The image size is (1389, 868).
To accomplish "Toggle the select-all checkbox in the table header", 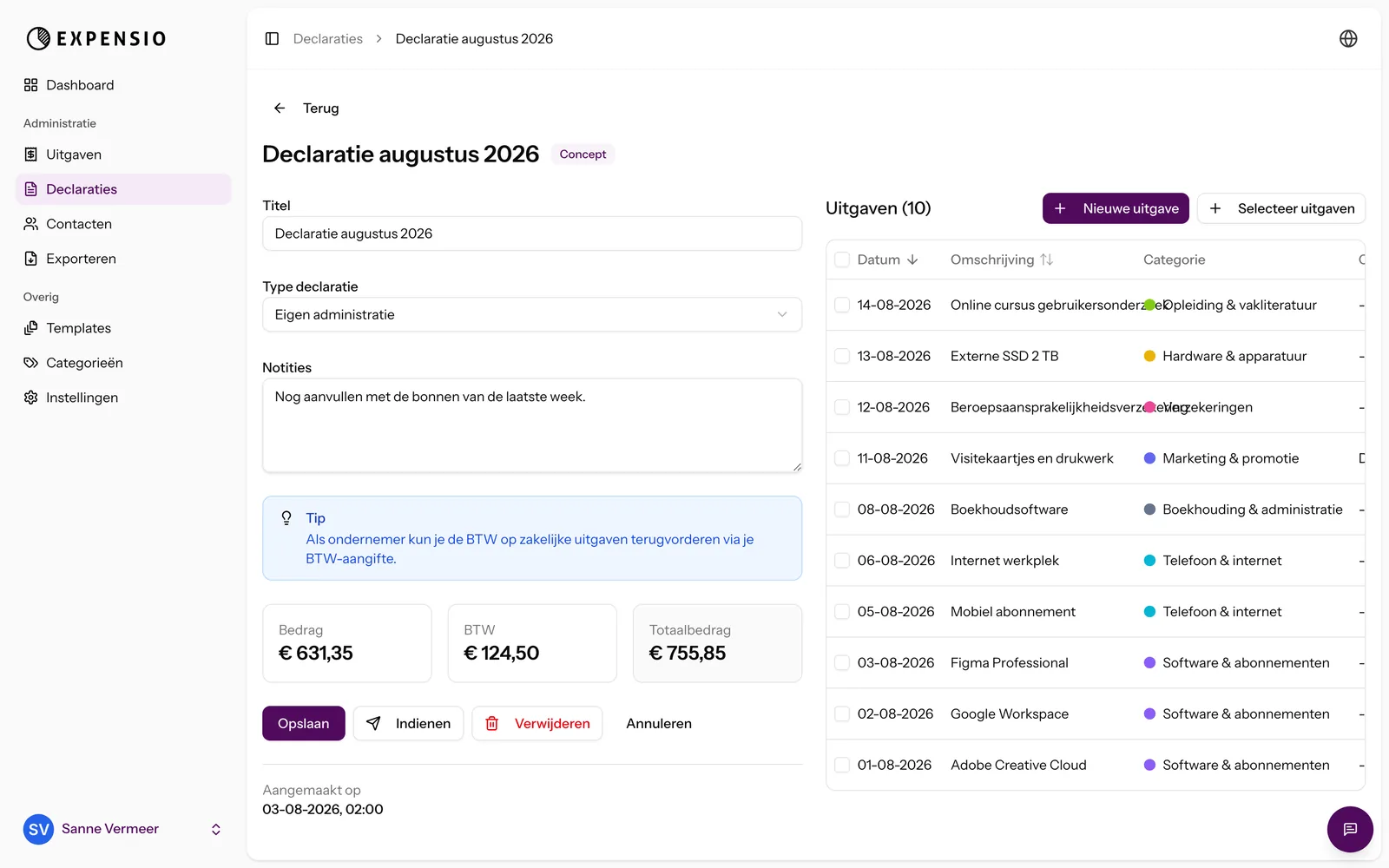I will point(842,260).
